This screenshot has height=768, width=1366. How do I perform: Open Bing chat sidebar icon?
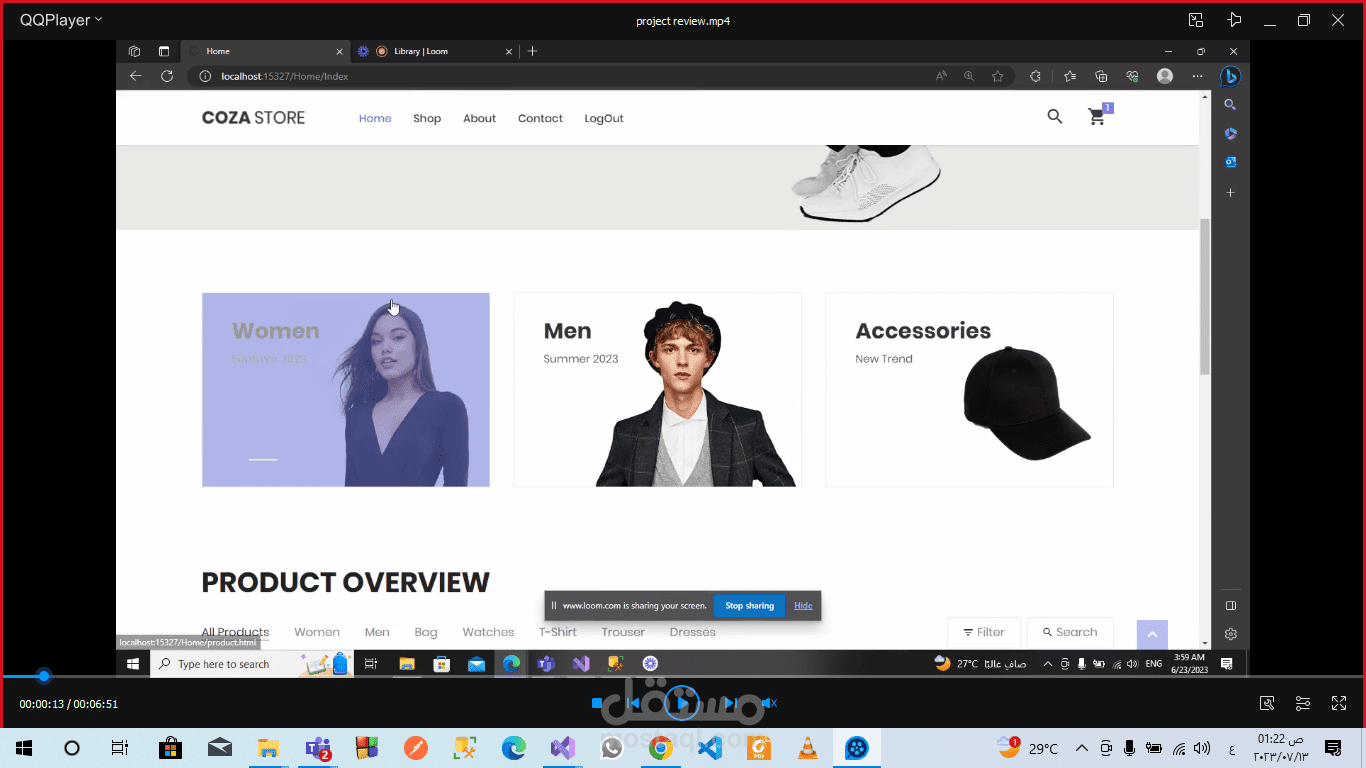1231,76
